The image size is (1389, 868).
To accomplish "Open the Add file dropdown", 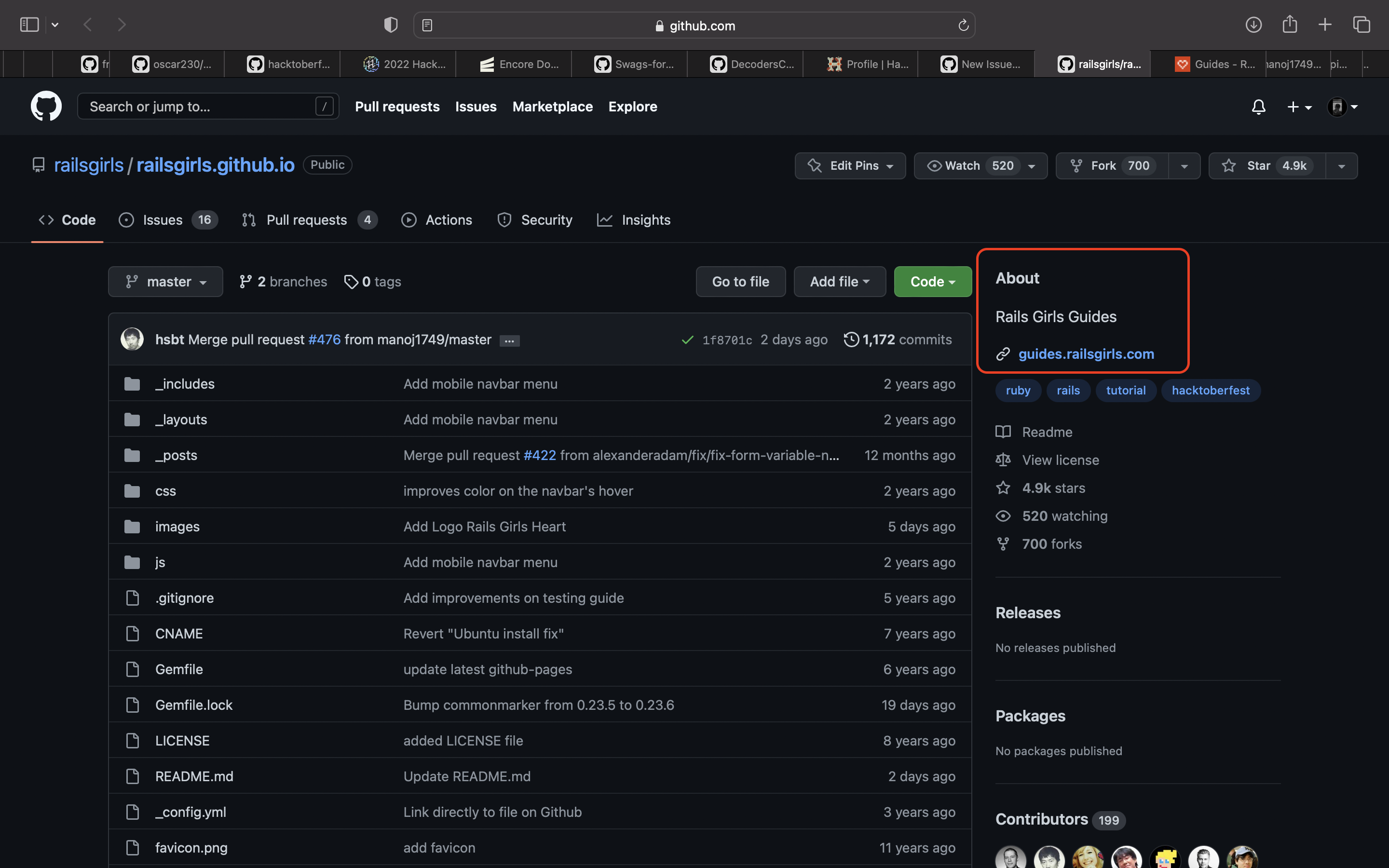I will 839,281.
